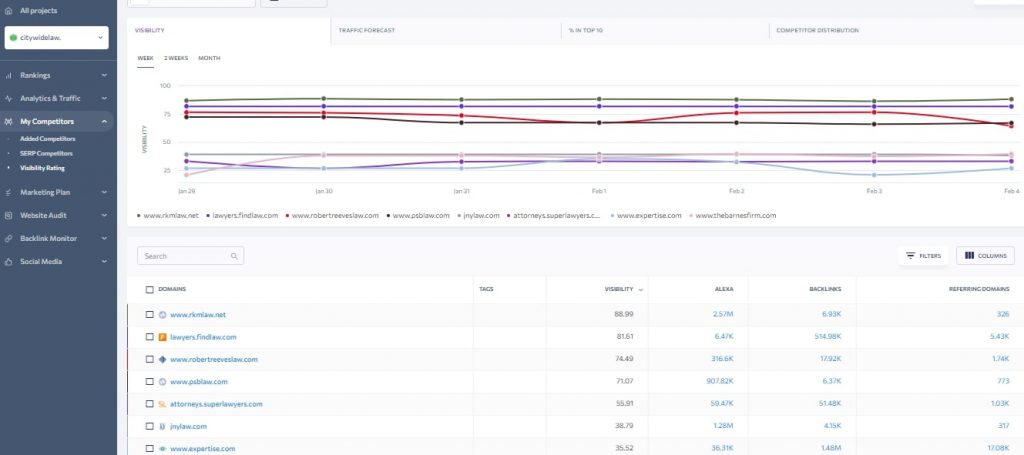Toggle www.rkmlaw.net legend series
The width and height of the screenshot is (1024, 455).
point(168,215)
